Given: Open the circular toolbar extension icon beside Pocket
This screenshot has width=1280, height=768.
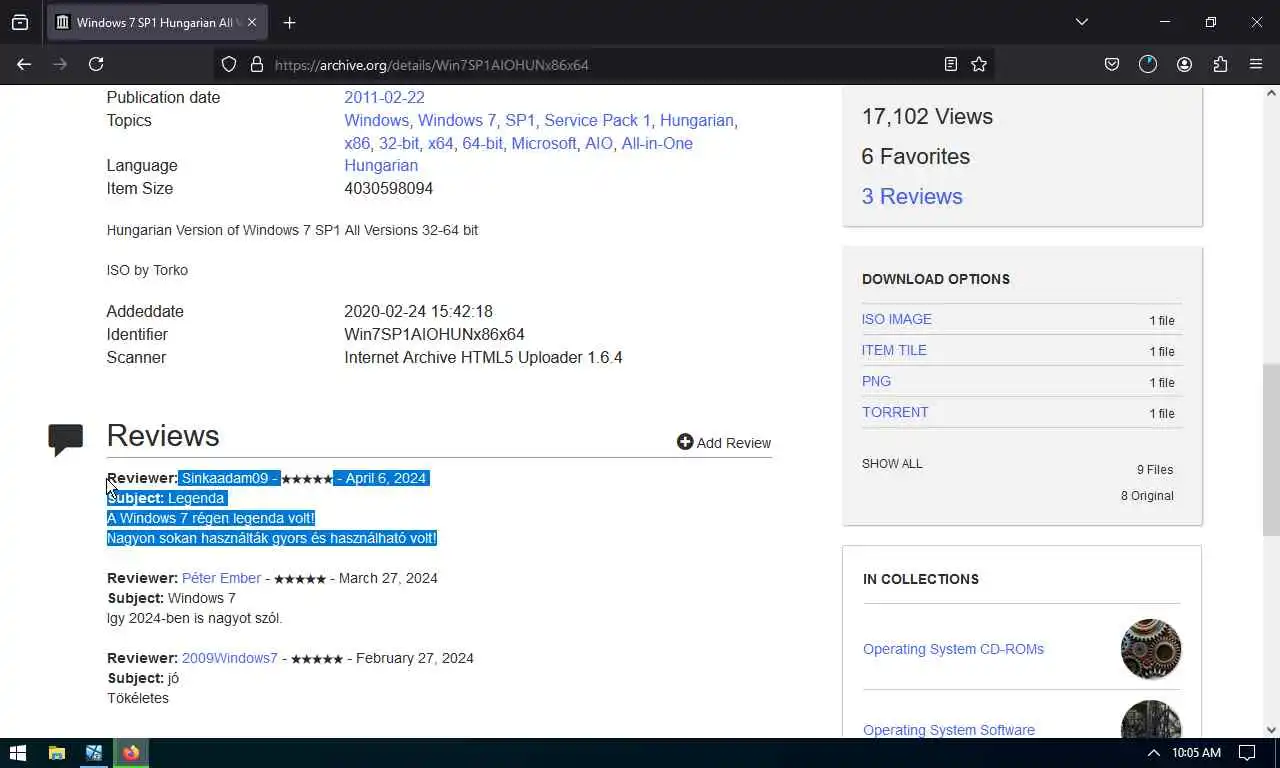Looking at the screenshot, I should 1148,64.
